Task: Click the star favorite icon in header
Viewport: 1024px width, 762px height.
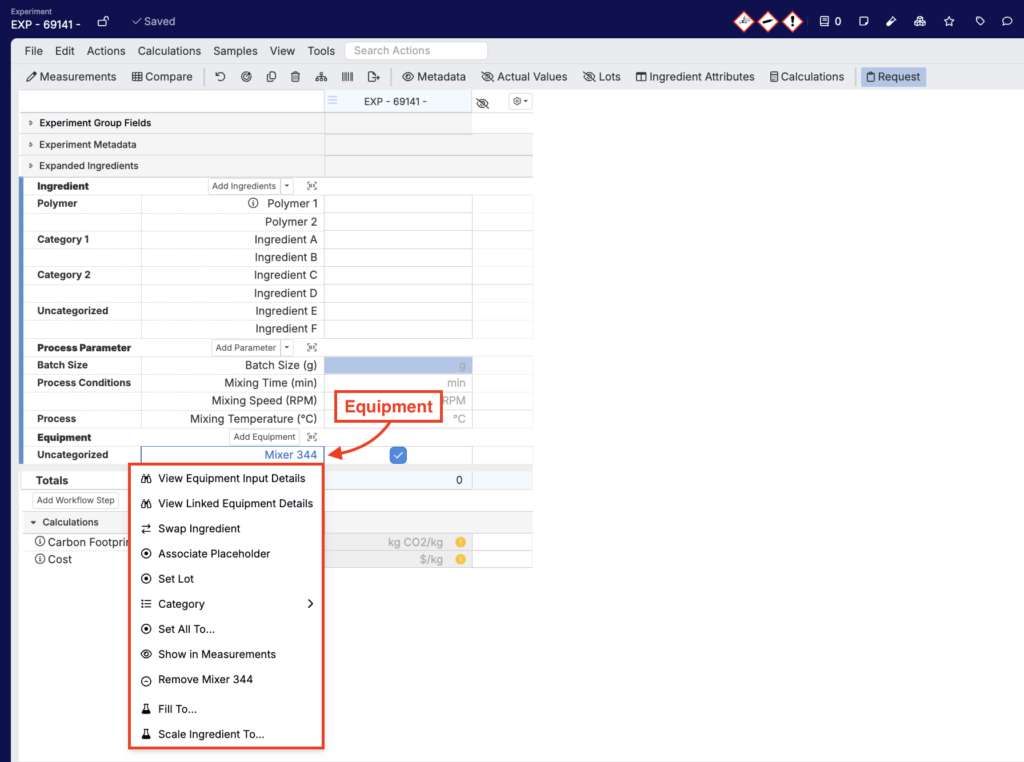Action: point(949,21)
